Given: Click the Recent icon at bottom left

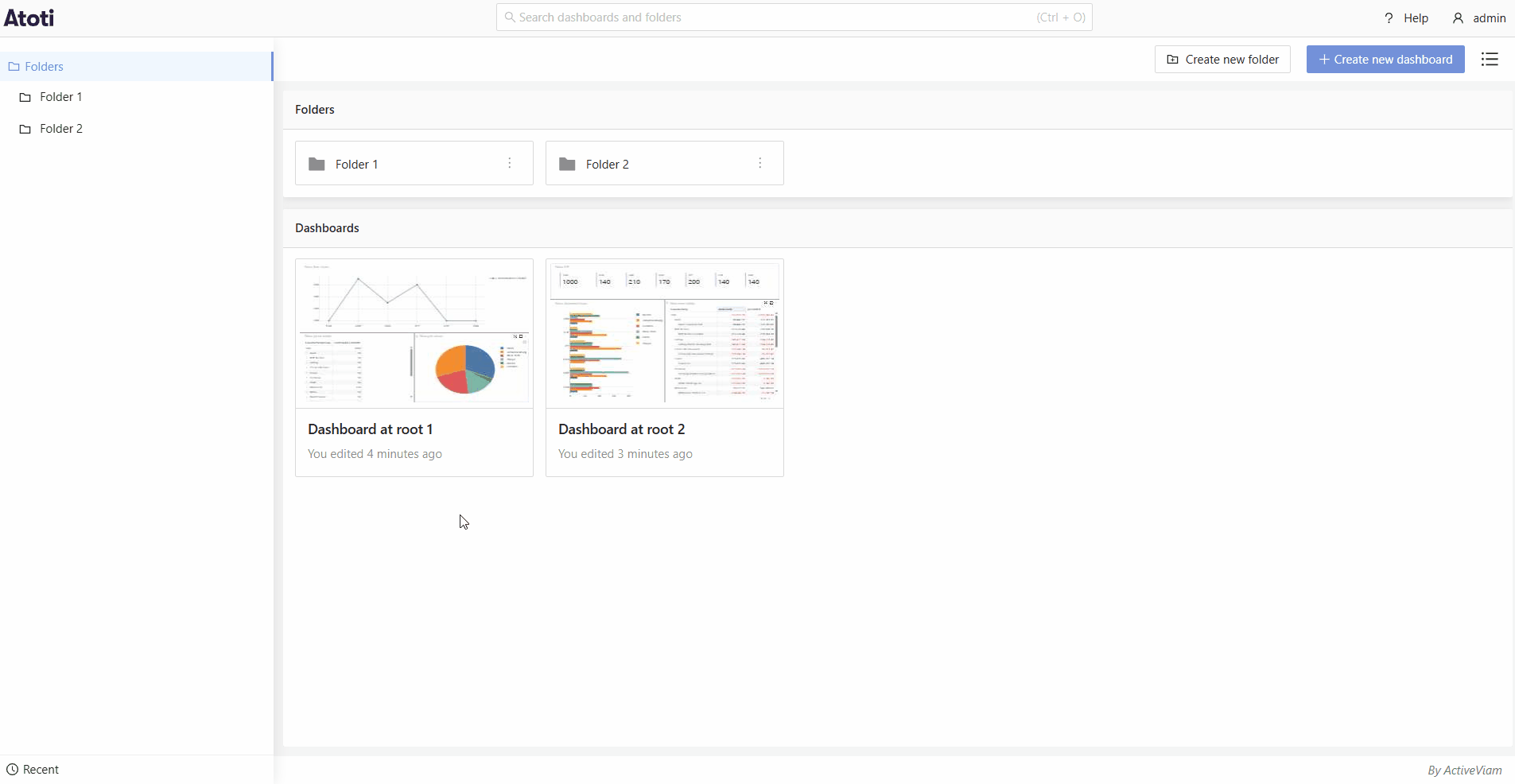Looking at the screenshot, I should click(x=13, y=769).
